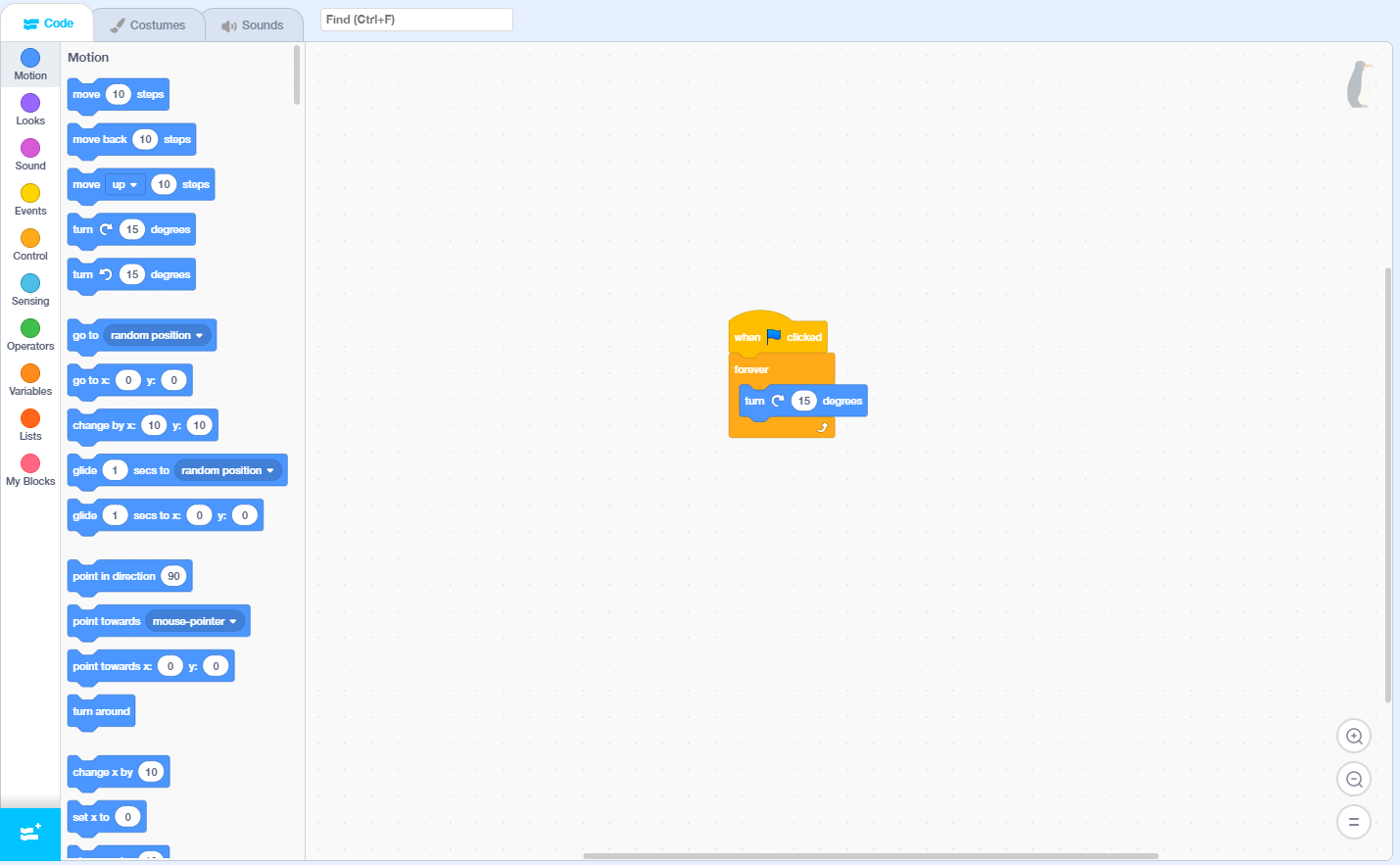Switch to the Sounds tab
The width and height of the screenshot is (1400, 865).
[253, 24]
